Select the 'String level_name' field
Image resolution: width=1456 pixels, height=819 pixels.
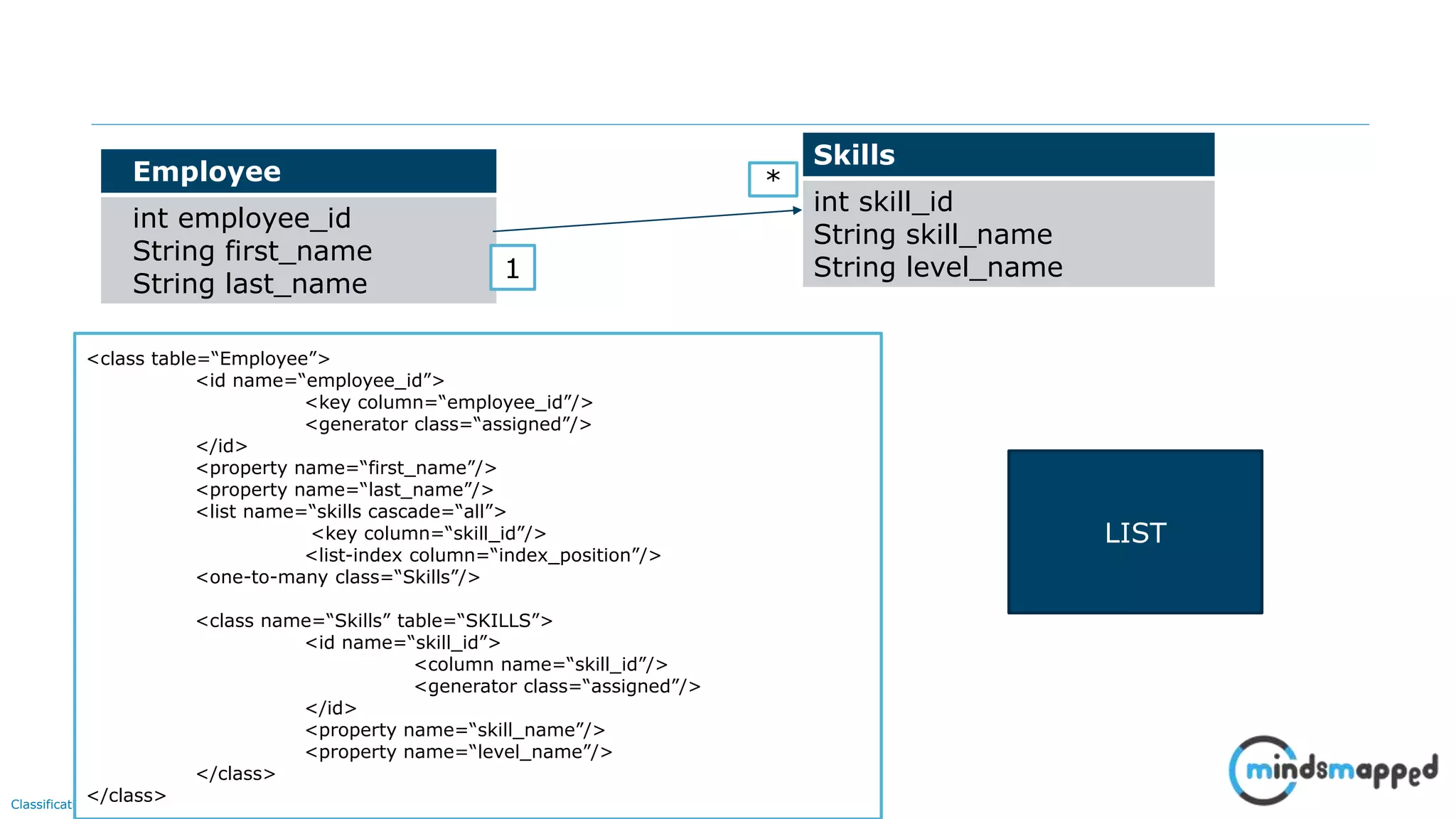coord(938,267)
